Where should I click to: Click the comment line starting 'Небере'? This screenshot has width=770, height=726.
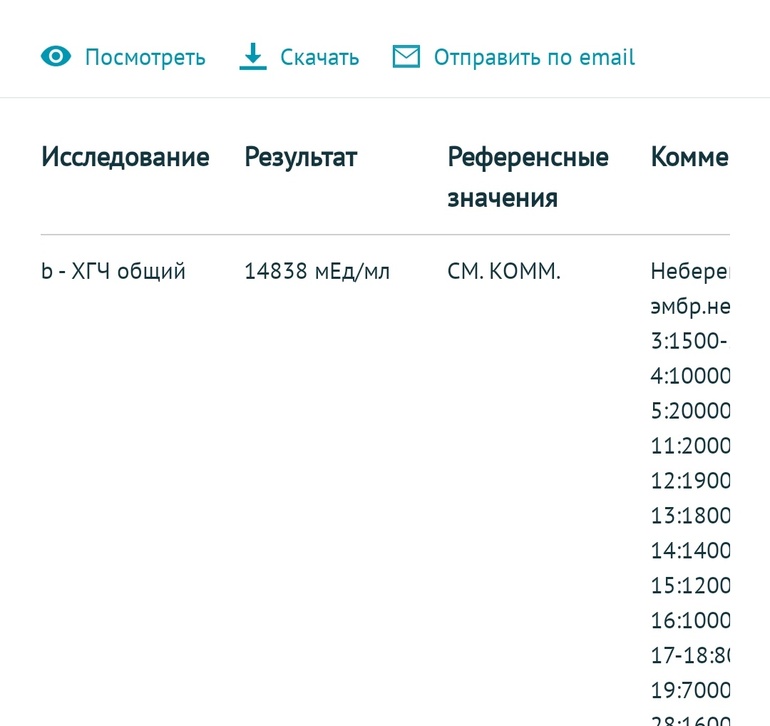tap(690, 271)
